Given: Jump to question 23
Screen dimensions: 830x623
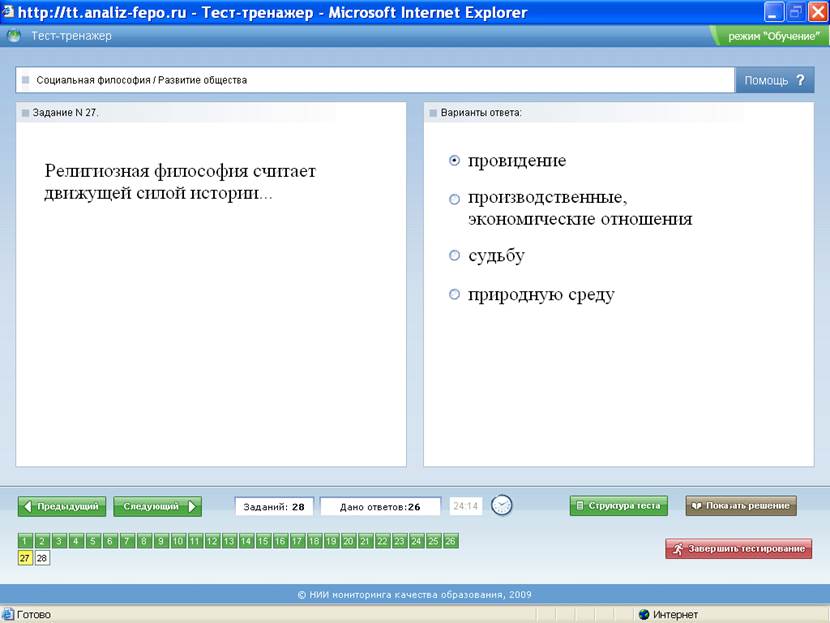Looking at the screenshot, I should [399, 541].
